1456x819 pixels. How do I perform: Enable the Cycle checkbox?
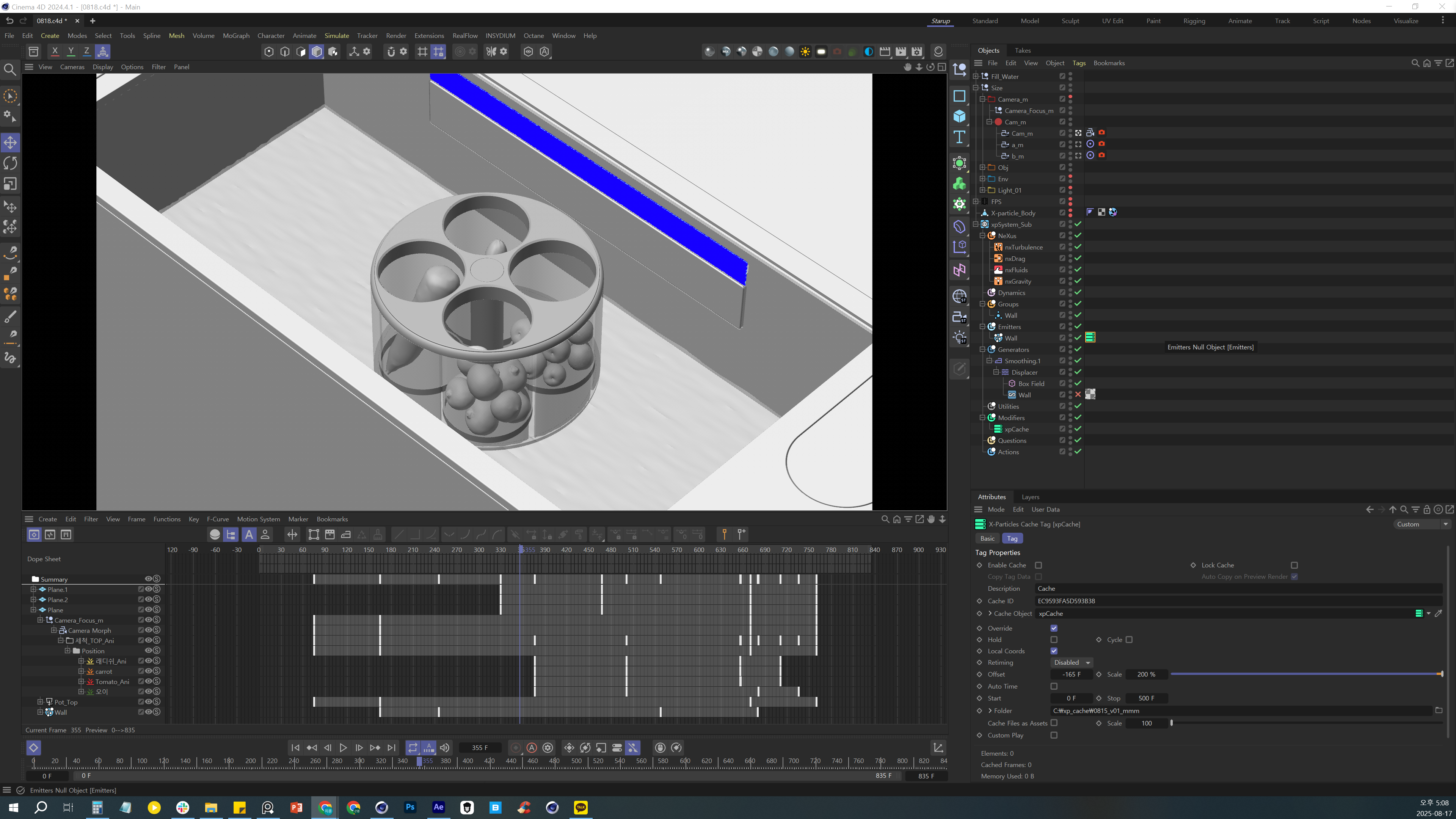pos(1129,640)
